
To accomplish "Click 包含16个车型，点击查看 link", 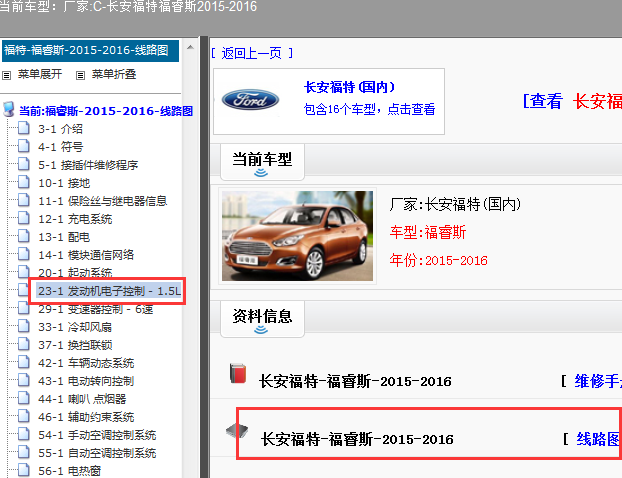I will tap(369, 109).
